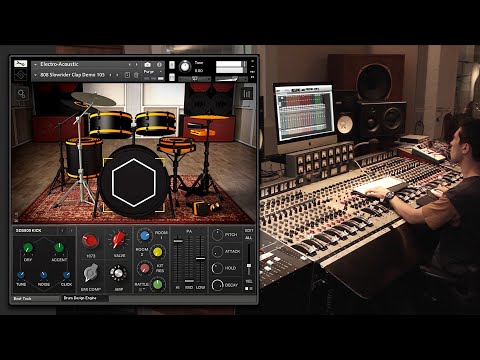
Task: Click the instrument wrench logo icon
Action: click(x=21, y=63)
